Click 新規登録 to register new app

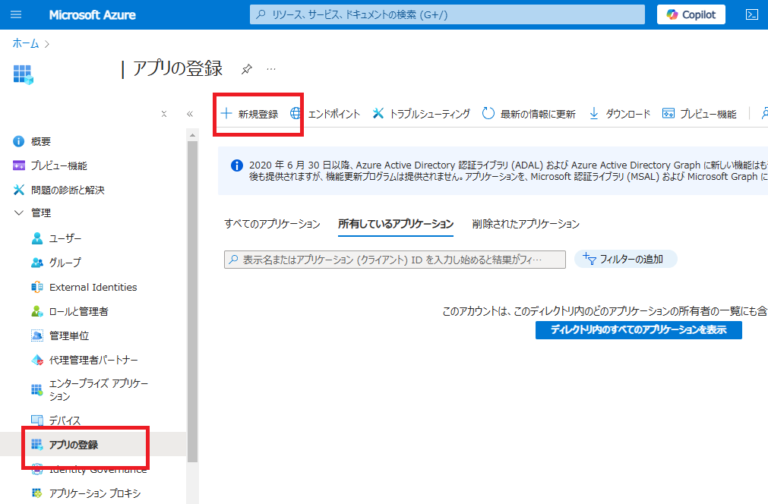pos(249,114)
